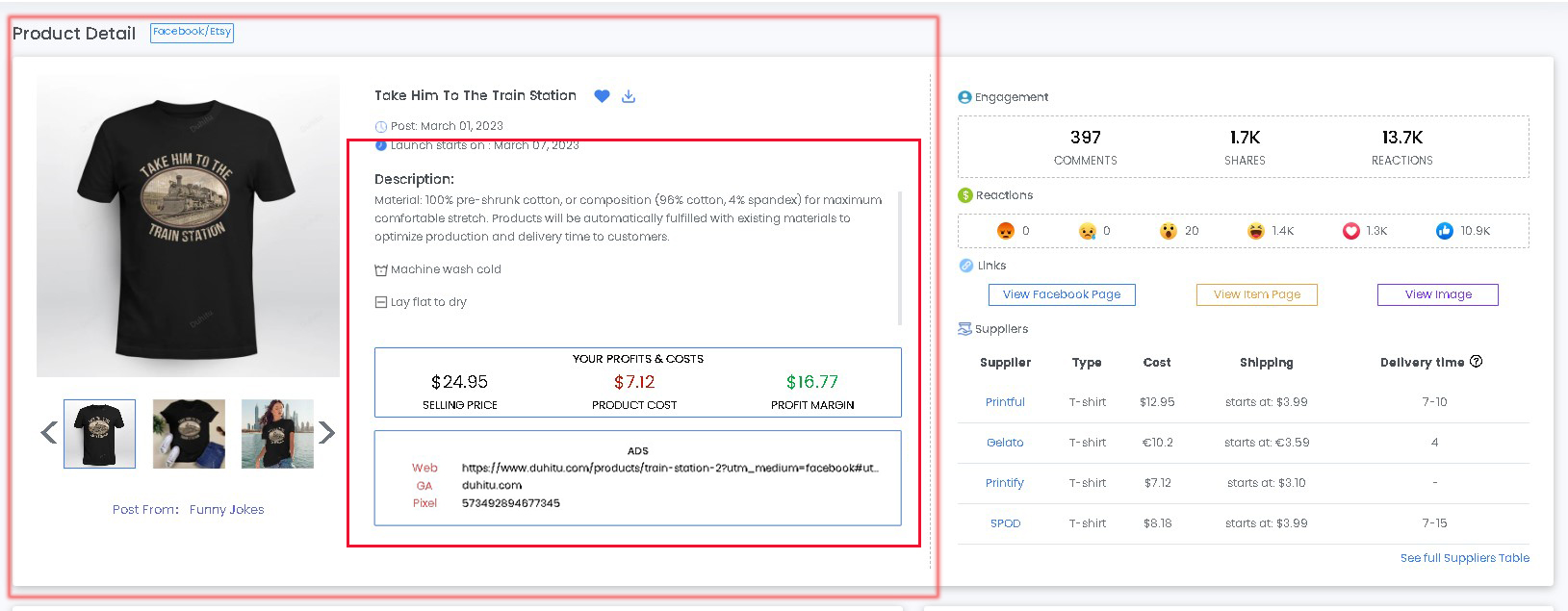Open the Printify supplier link

coord(1005,483)
